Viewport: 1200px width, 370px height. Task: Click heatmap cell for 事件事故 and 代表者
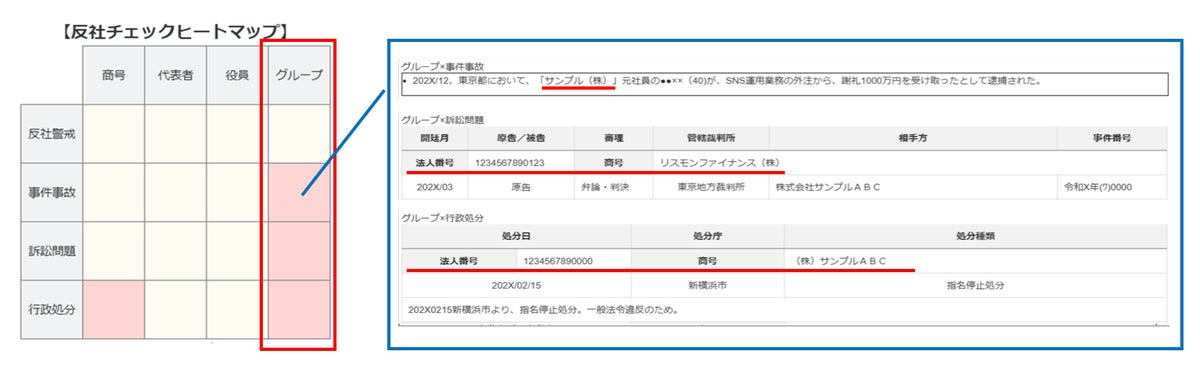(175, 192)
